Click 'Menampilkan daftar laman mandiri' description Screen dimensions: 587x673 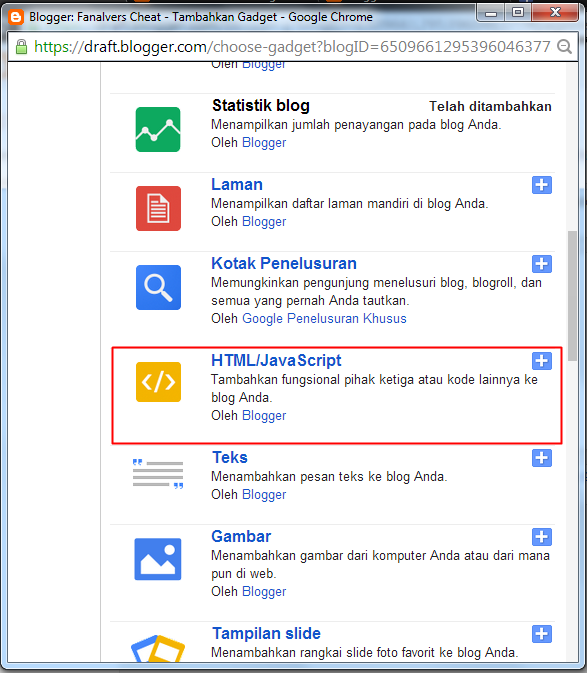coord(350,203)
